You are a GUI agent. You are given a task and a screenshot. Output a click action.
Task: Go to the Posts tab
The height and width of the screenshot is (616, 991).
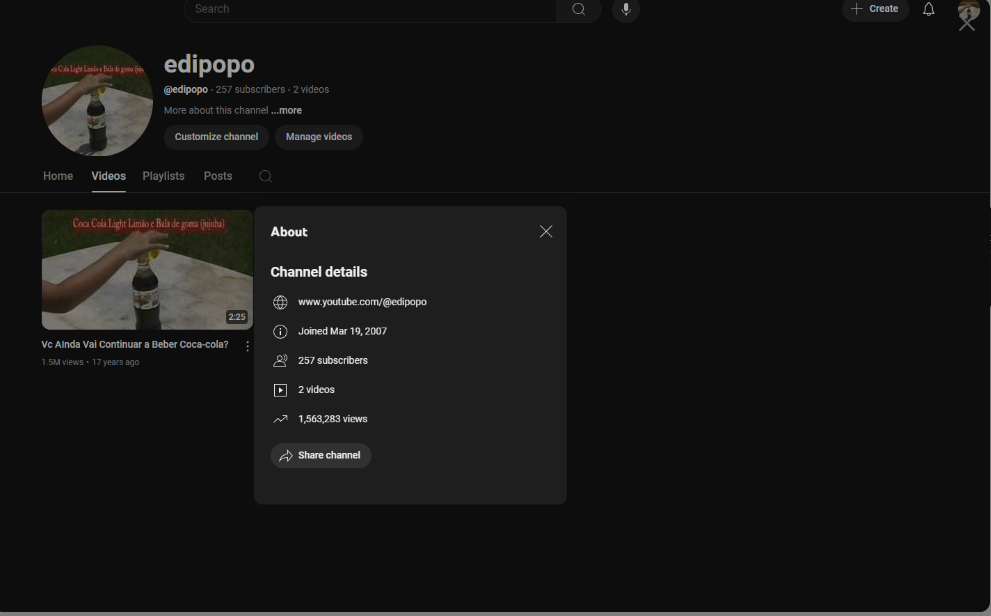click(218, 176)
